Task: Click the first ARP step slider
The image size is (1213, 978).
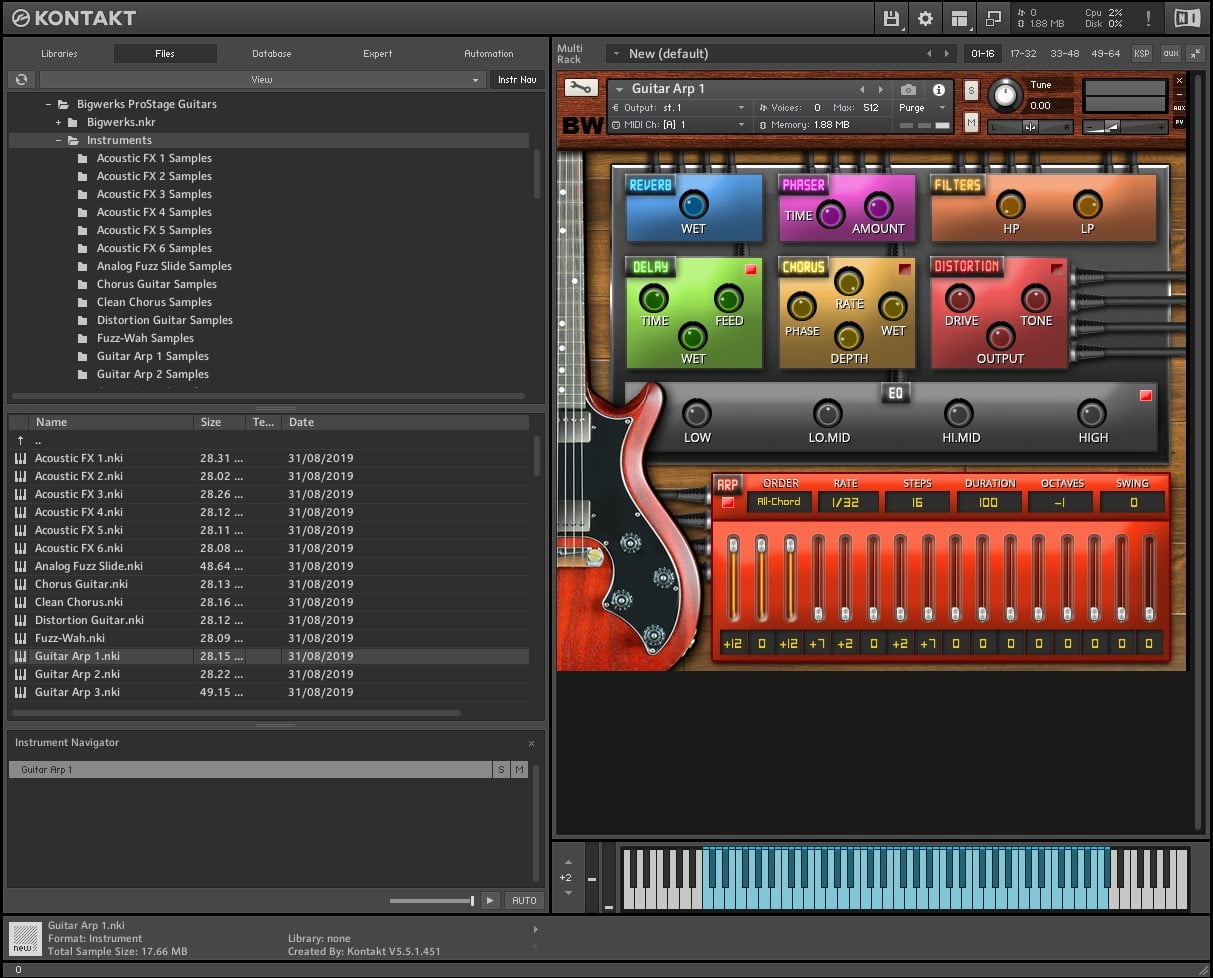Action: point(733,578)
